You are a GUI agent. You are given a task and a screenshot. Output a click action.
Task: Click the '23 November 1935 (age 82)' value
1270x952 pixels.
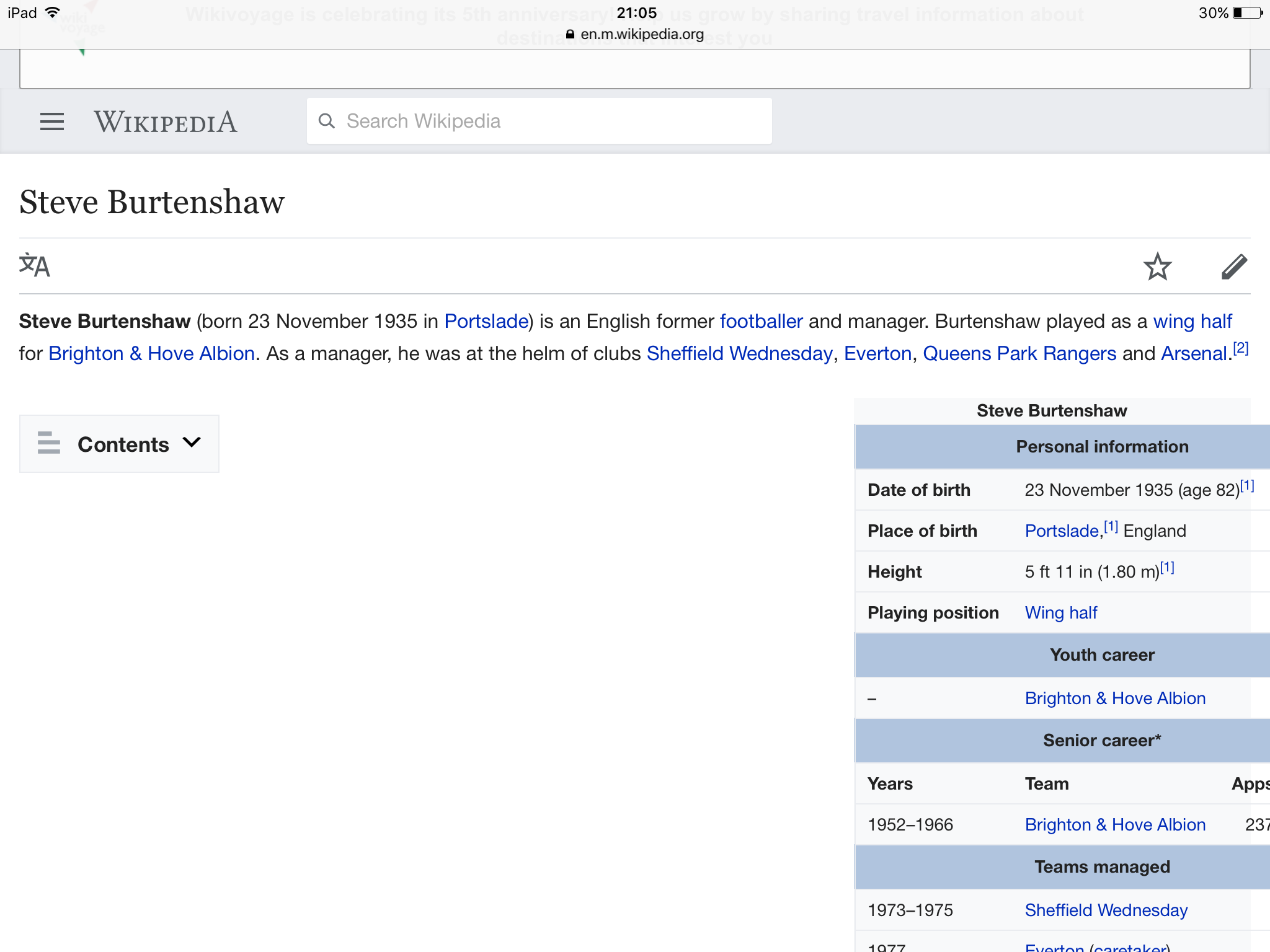pos(1132,490)
